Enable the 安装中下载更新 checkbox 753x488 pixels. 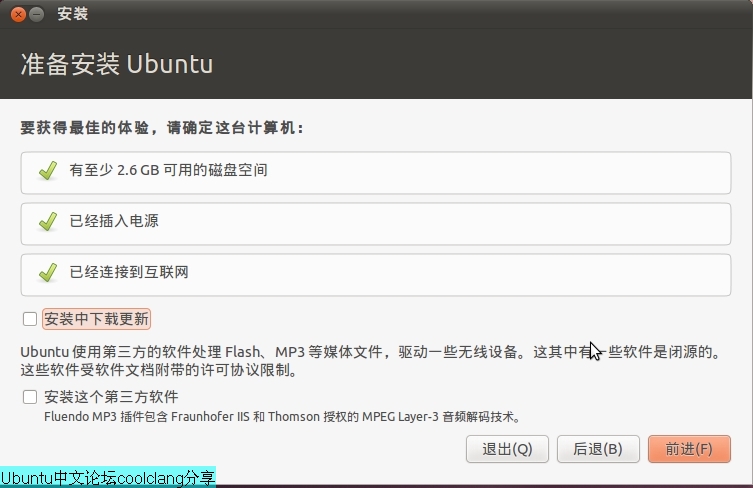(30, 319)
